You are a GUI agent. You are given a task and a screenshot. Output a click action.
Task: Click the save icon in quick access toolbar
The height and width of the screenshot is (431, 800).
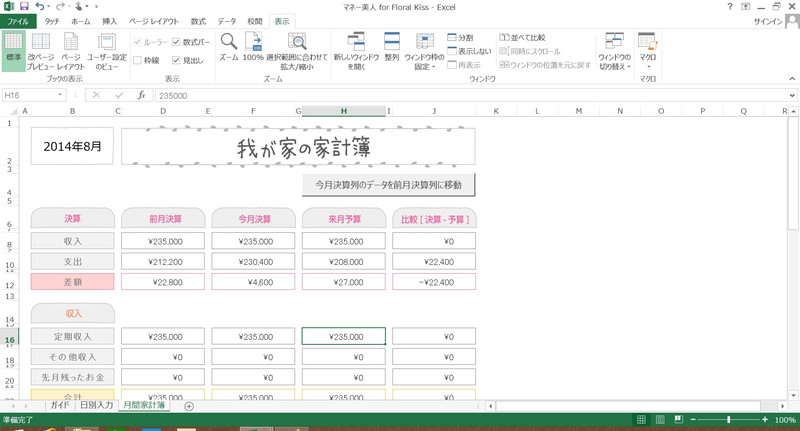pos(24,6)
